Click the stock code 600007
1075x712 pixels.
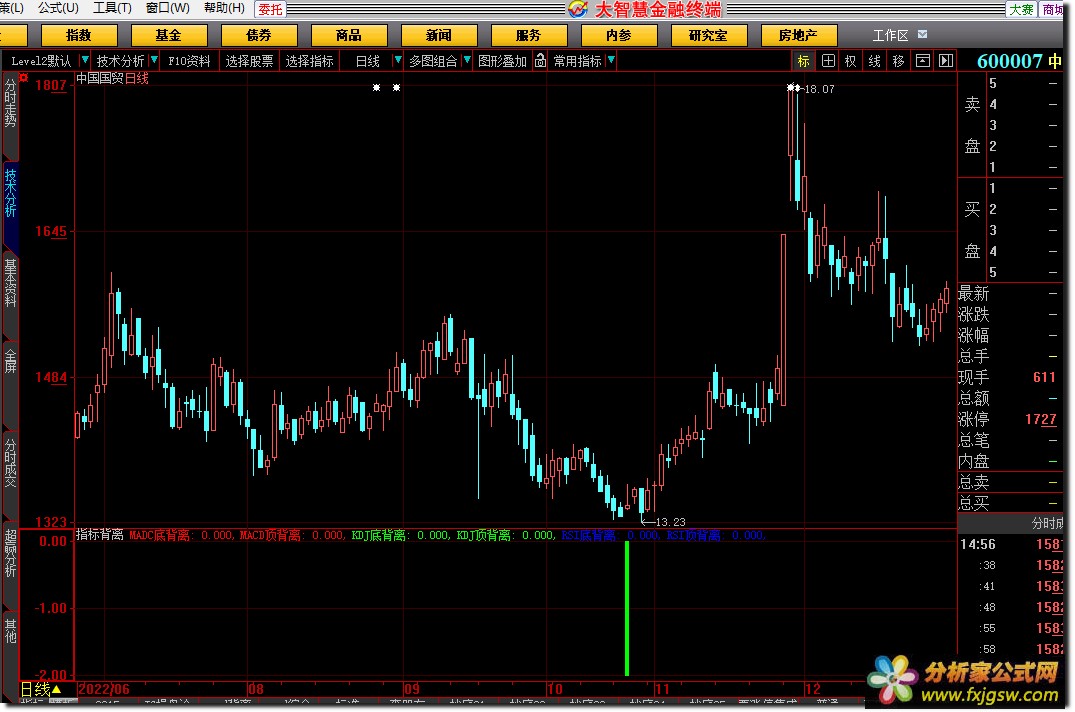click(1009, 61)
